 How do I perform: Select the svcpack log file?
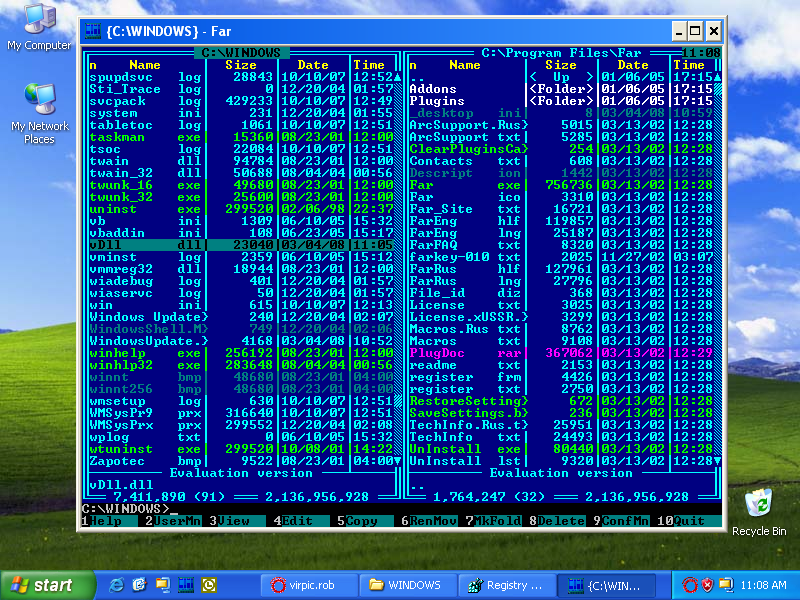point(241,101)
